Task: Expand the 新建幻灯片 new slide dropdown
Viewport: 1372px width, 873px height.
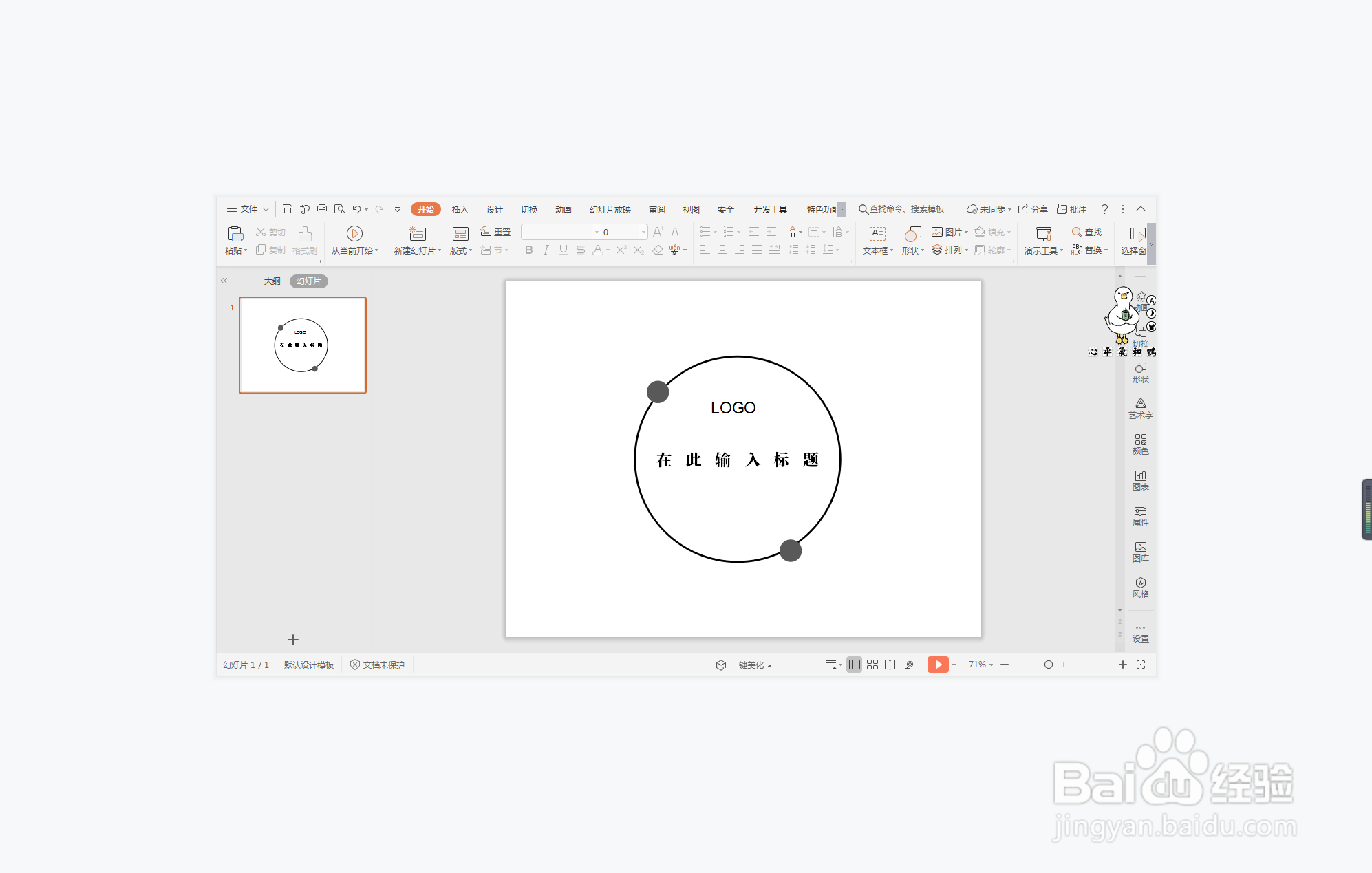Action: pos(418,251)
